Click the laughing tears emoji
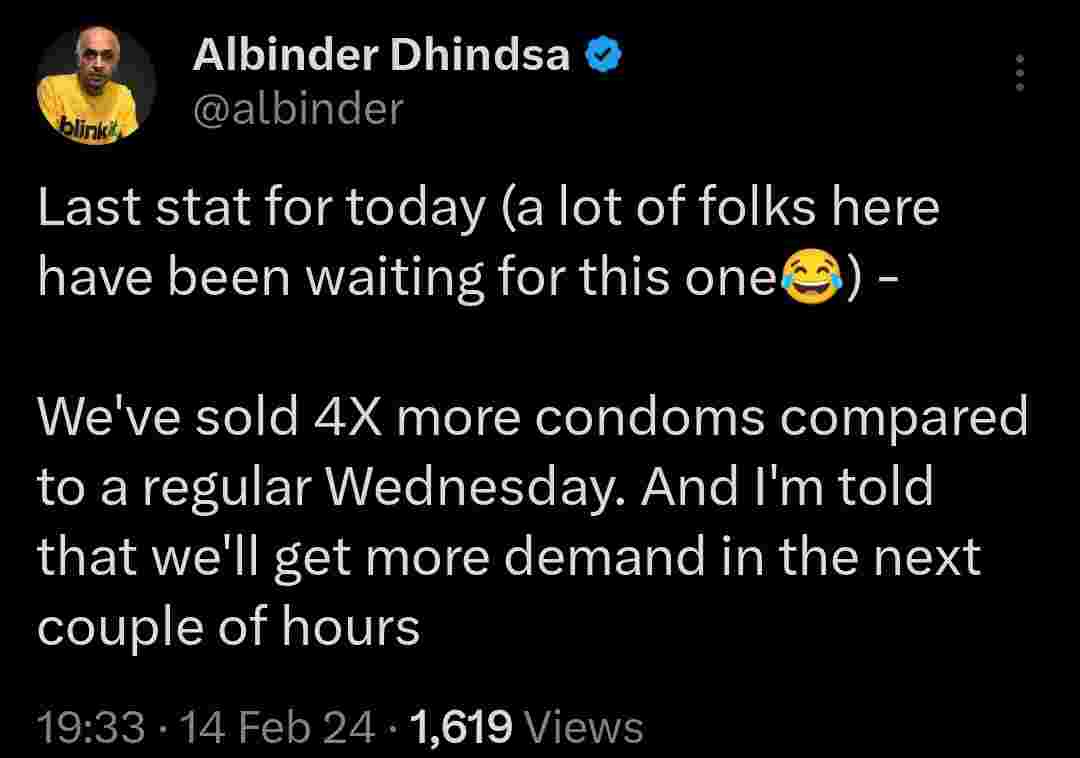 810,278
